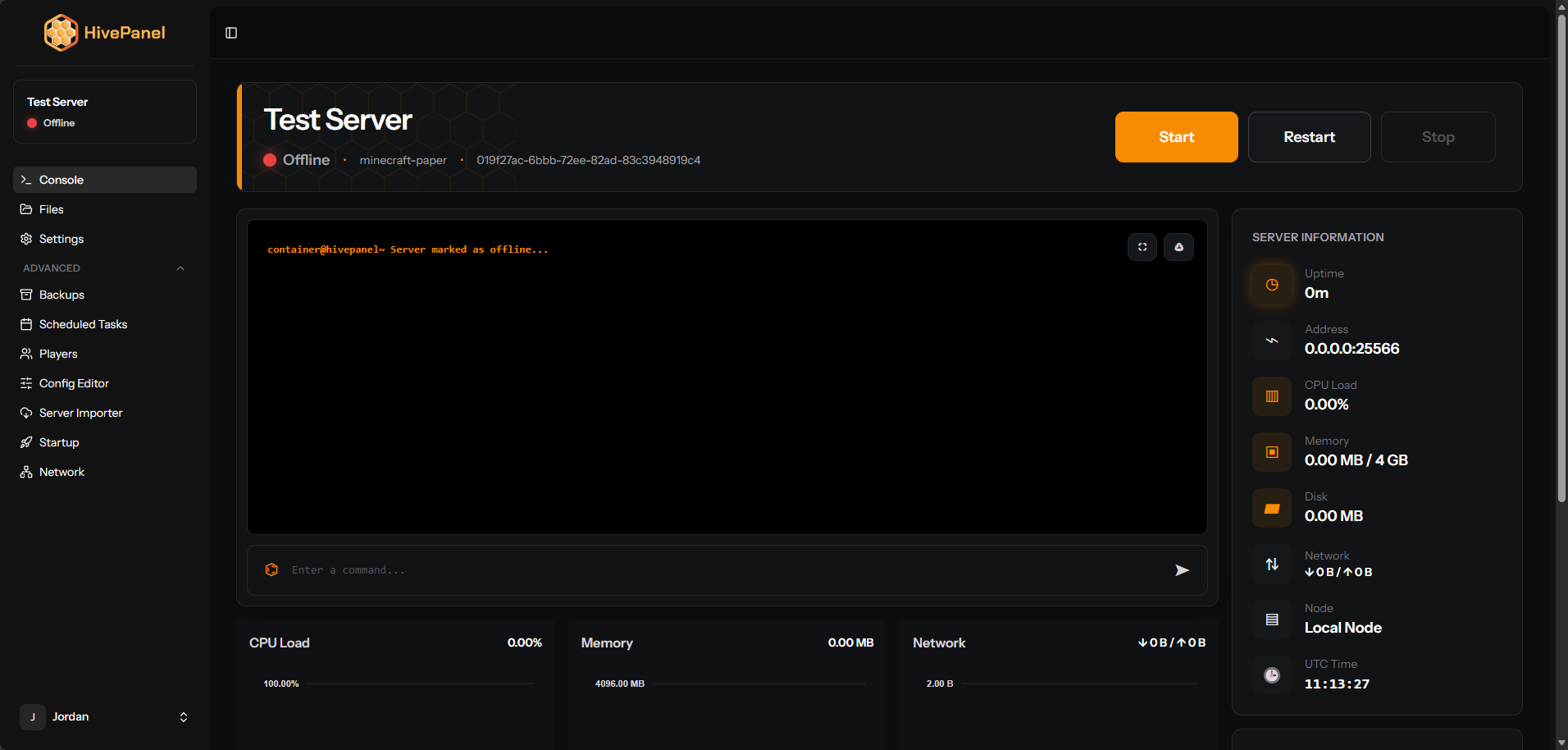Click the Network nodes icon in sidebar

pyautogui.click(x=26, y=472)
